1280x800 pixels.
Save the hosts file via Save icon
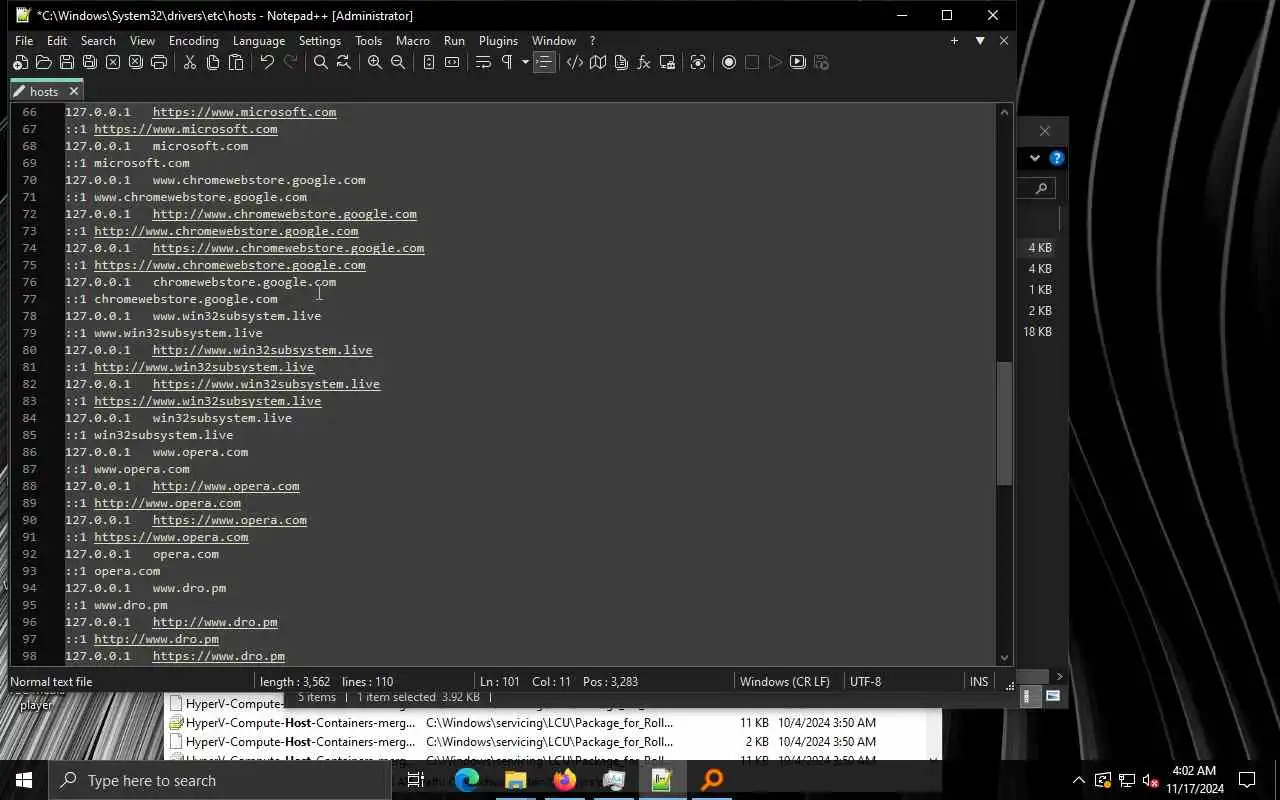click(x=66, y=62)
